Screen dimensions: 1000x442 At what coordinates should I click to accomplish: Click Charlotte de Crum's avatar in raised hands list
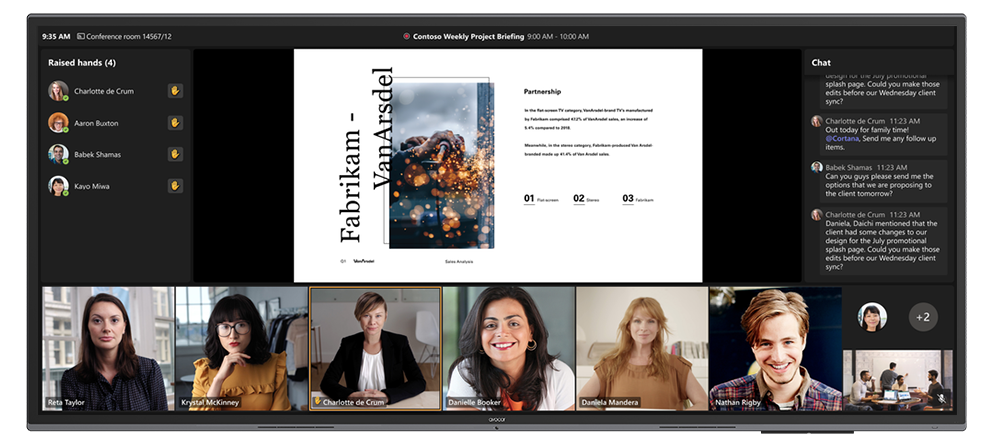click(58, 91)
